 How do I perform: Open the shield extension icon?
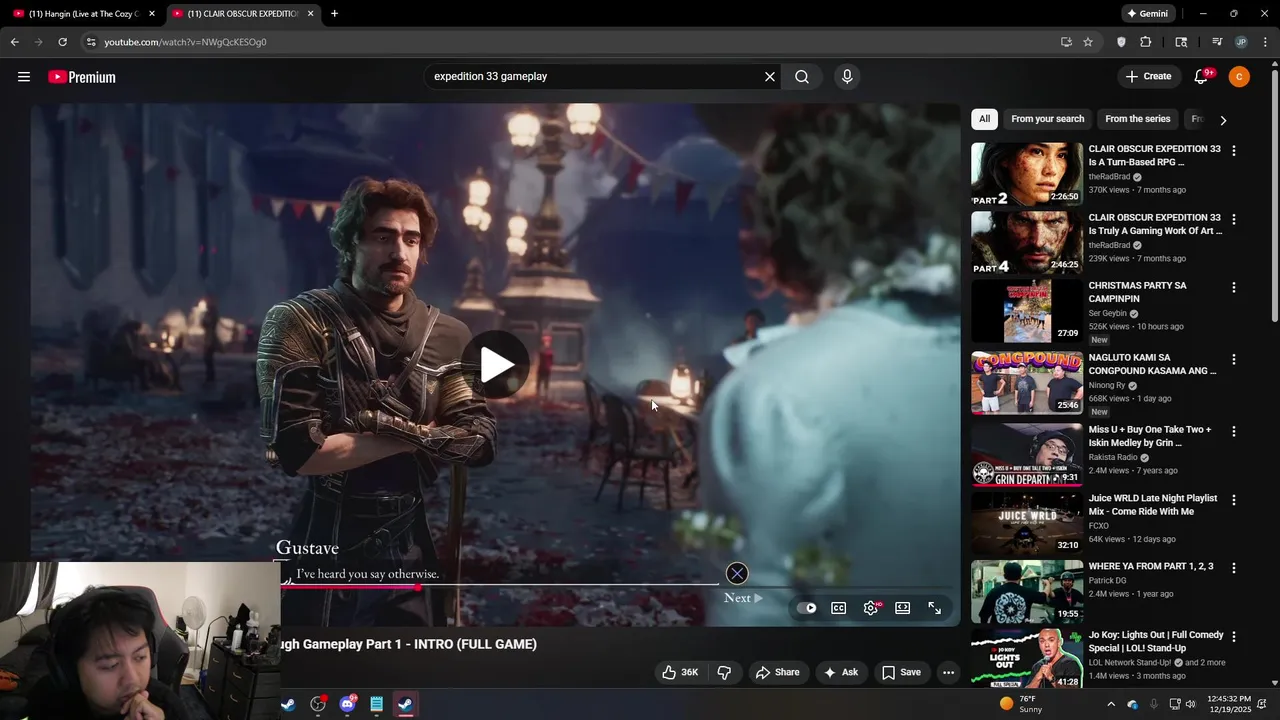1121,42
